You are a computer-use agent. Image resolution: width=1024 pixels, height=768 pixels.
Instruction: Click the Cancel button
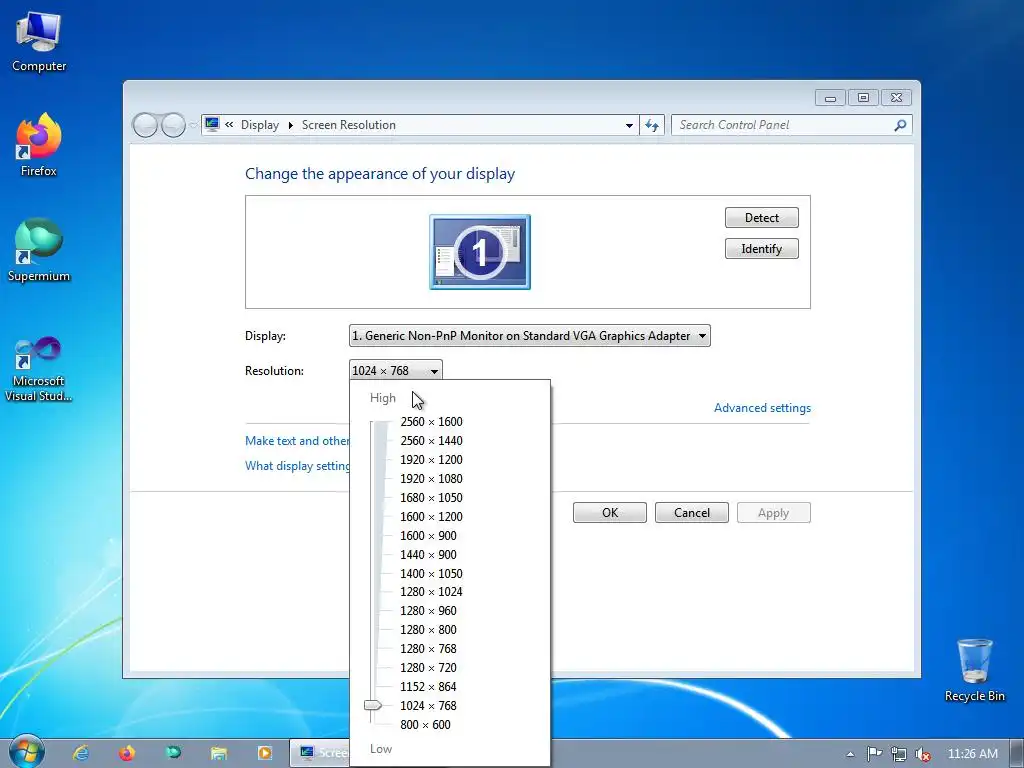(692, 513)
